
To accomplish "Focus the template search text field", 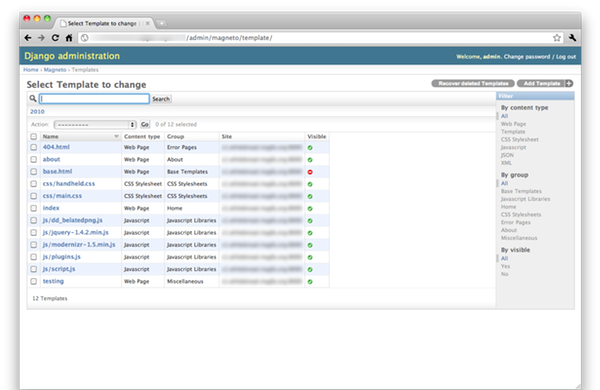I will [94, 99].
